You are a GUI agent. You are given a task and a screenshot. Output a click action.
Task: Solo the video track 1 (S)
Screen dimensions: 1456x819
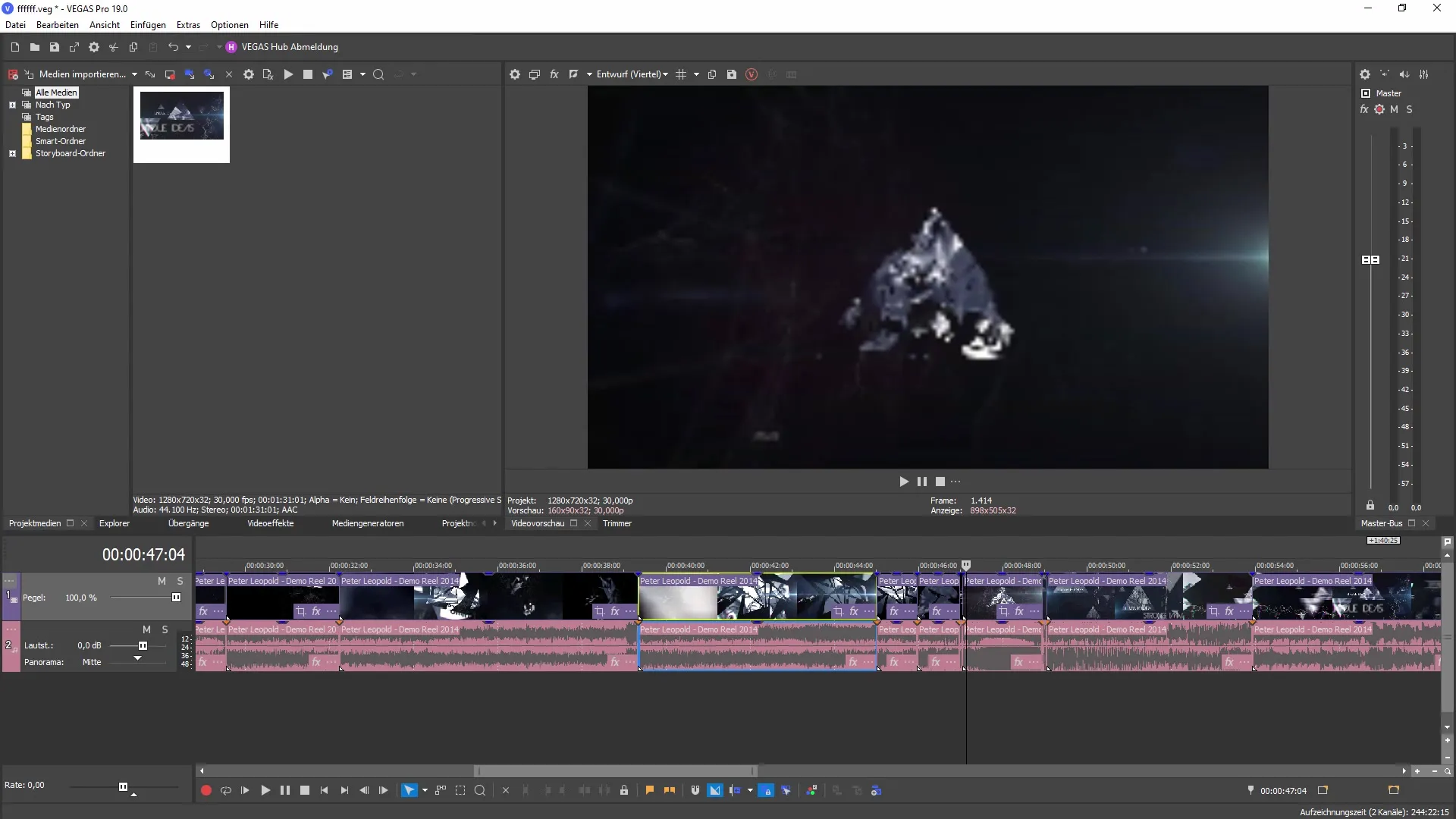click(180, 581)
